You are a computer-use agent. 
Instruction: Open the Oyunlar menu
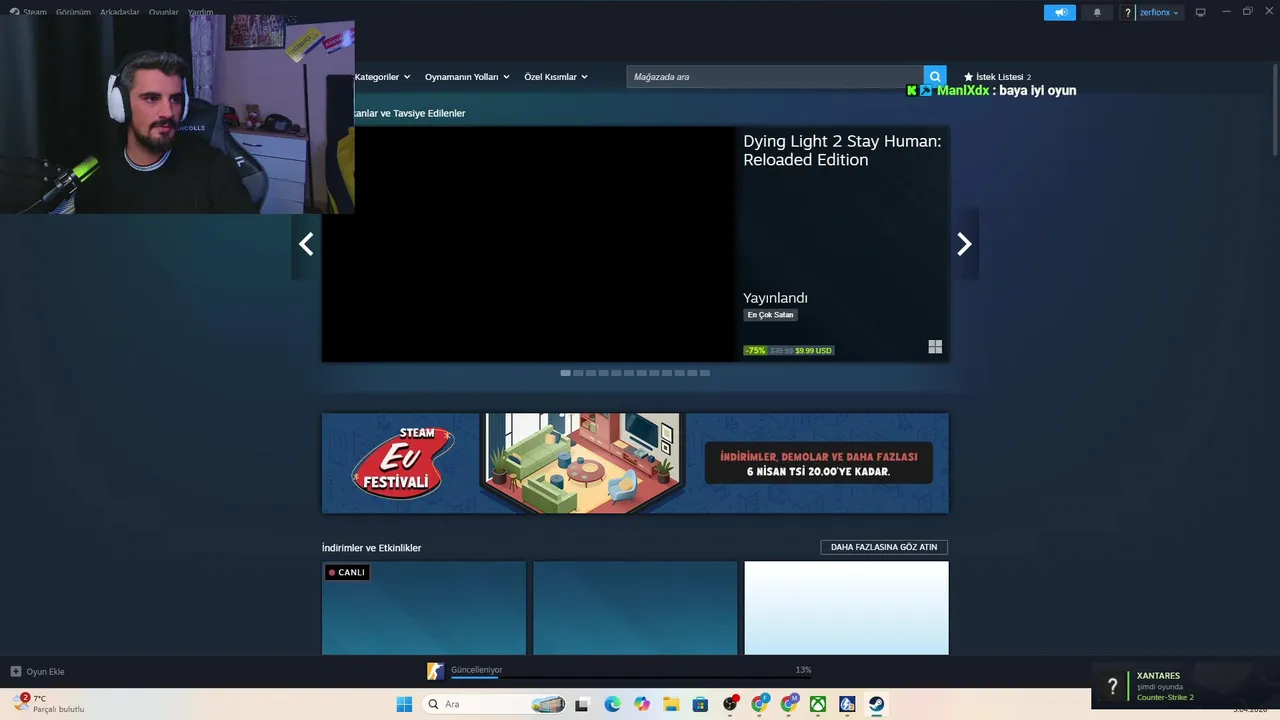click(164, 12)
